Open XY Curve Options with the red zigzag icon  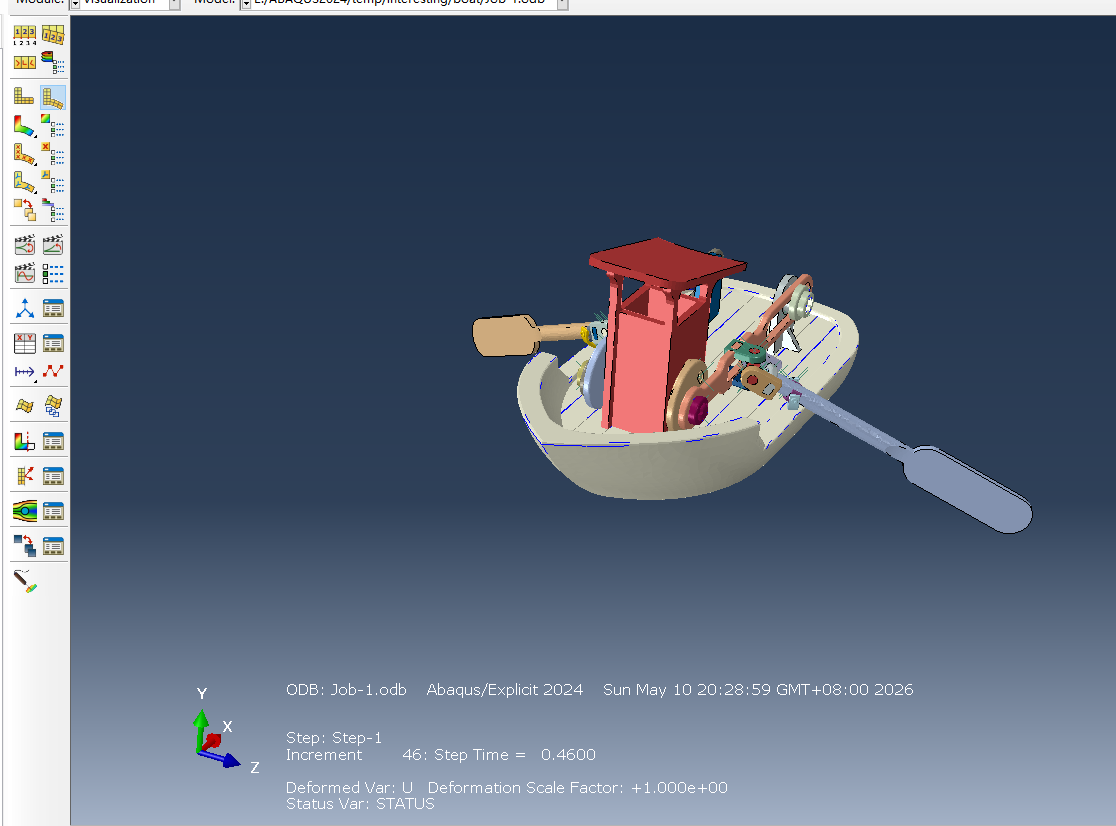pos(53,371)
